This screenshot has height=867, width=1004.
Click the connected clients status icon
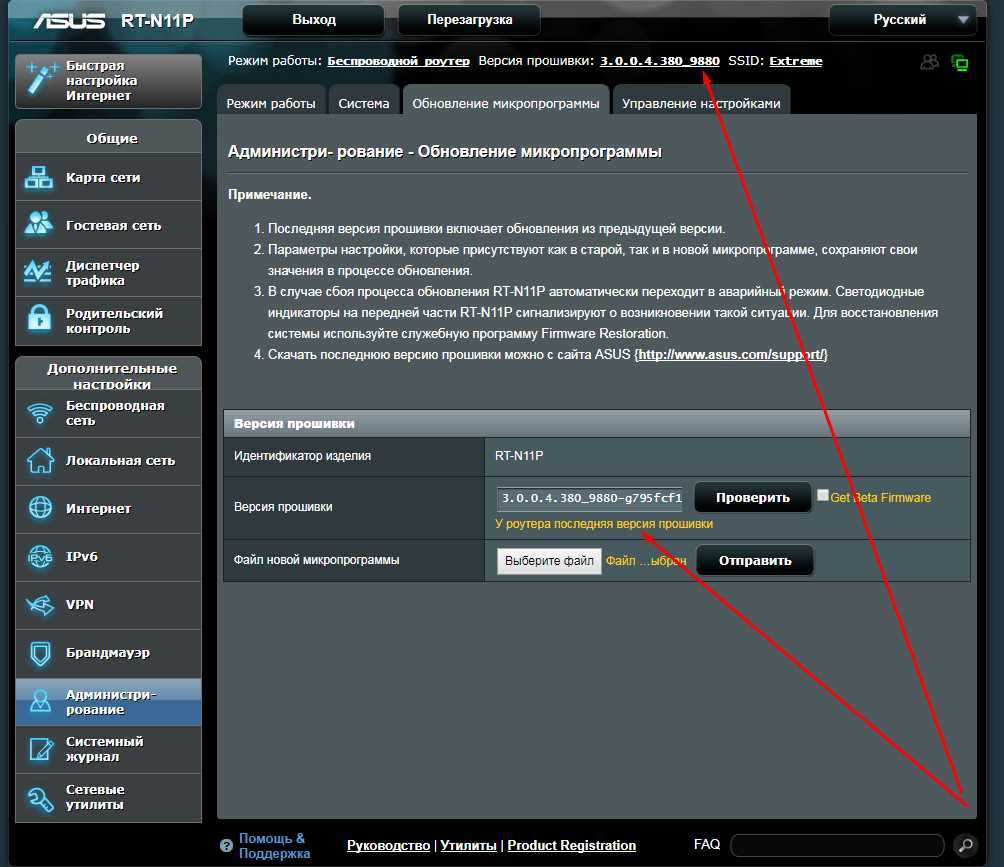929,62
